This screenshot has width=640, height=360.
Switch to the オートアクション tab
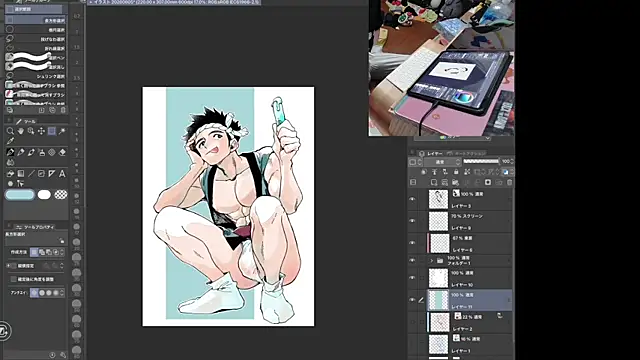click(467, 153)
